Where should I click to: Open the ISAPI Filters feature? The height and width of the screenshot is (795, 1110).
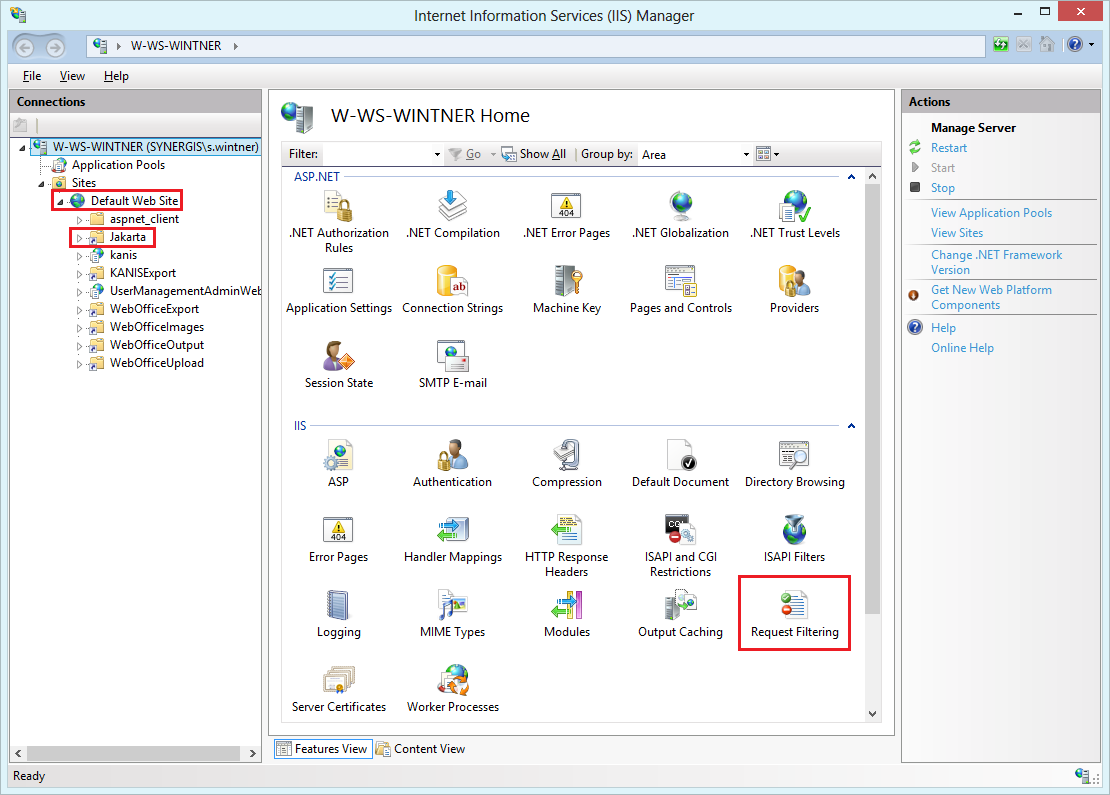click(793, 539)
